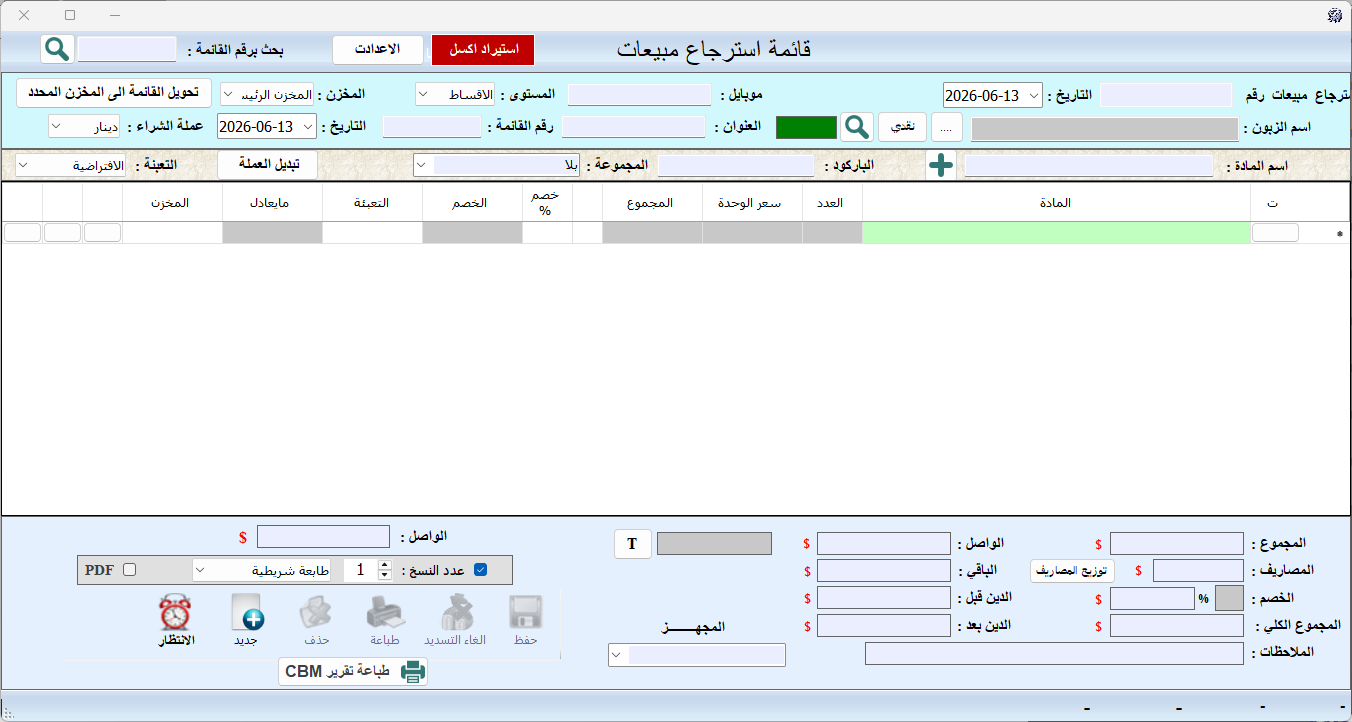This screenshot has height=722, width=1352.
Task: Click the نقدي cash button
Action: [903, 127]
